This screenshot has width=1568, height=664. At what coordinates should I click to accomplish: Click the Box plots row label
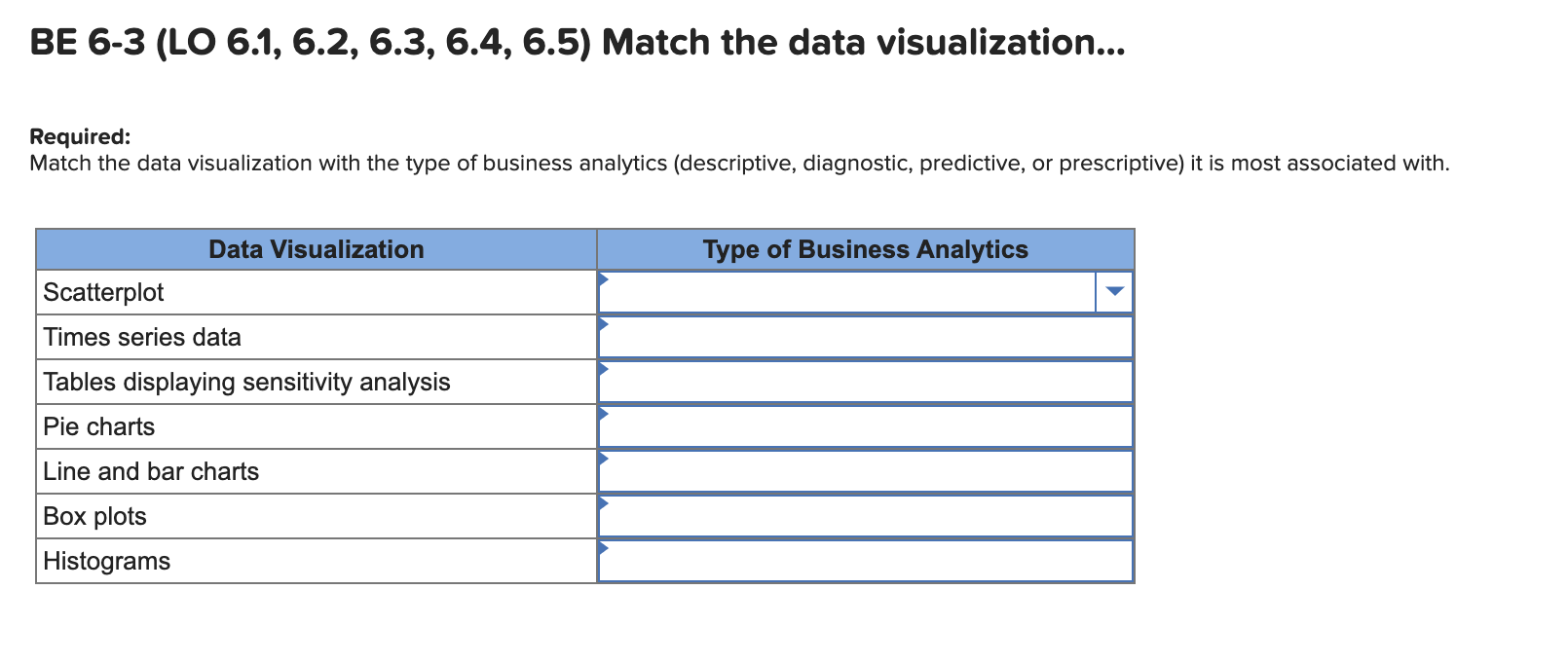tap(94, 516)
